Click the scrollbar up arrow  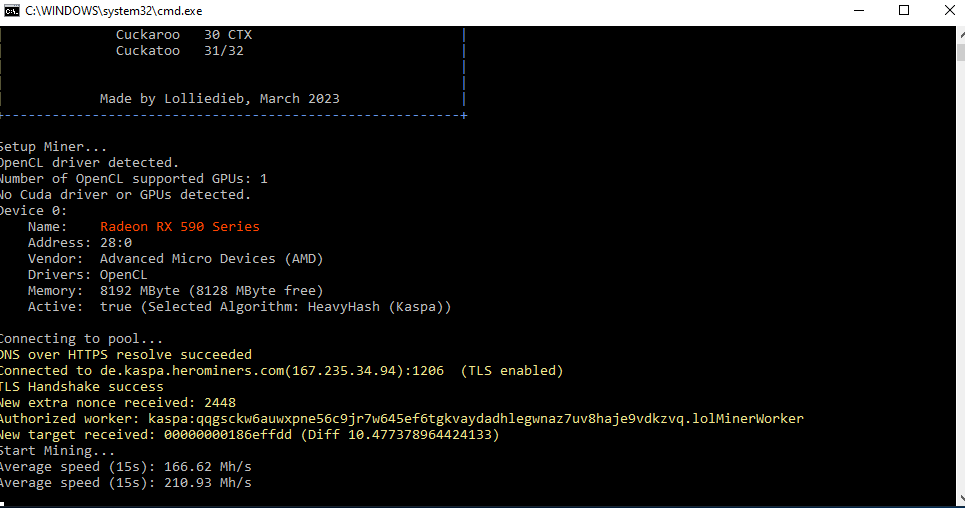[x=961, y=34]
